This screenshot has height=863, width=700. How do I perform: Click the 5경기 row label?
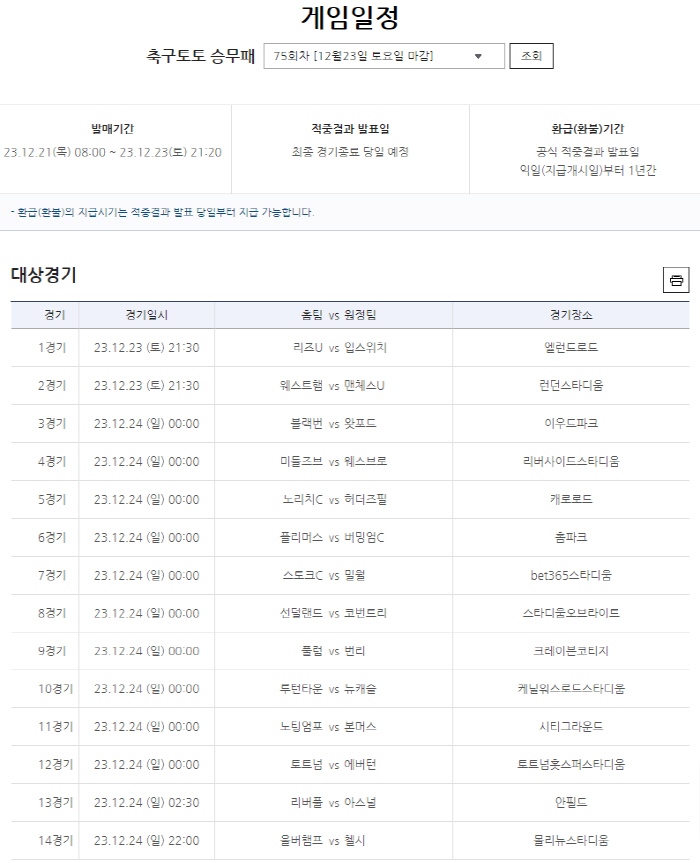pos(52,500)
